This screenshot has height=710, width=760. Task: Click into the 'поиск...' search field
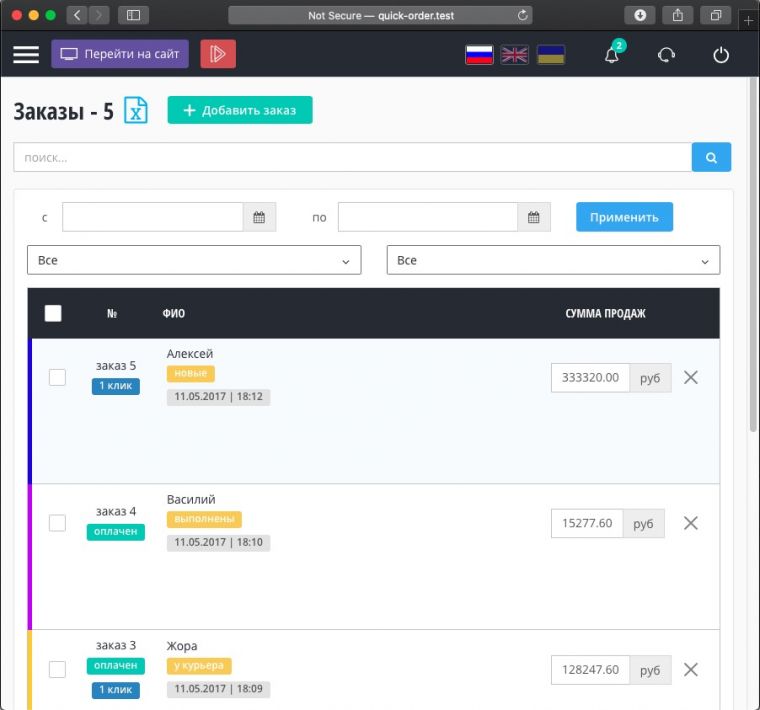(352, 157)
